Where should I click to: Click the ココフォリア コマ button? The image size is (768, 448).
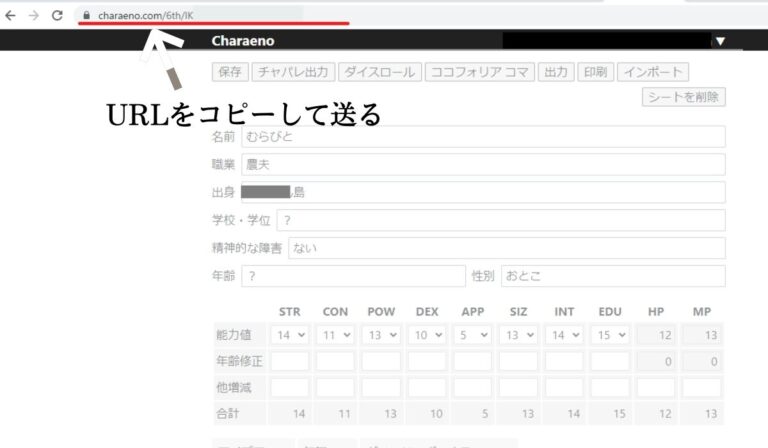coord(480,72)
